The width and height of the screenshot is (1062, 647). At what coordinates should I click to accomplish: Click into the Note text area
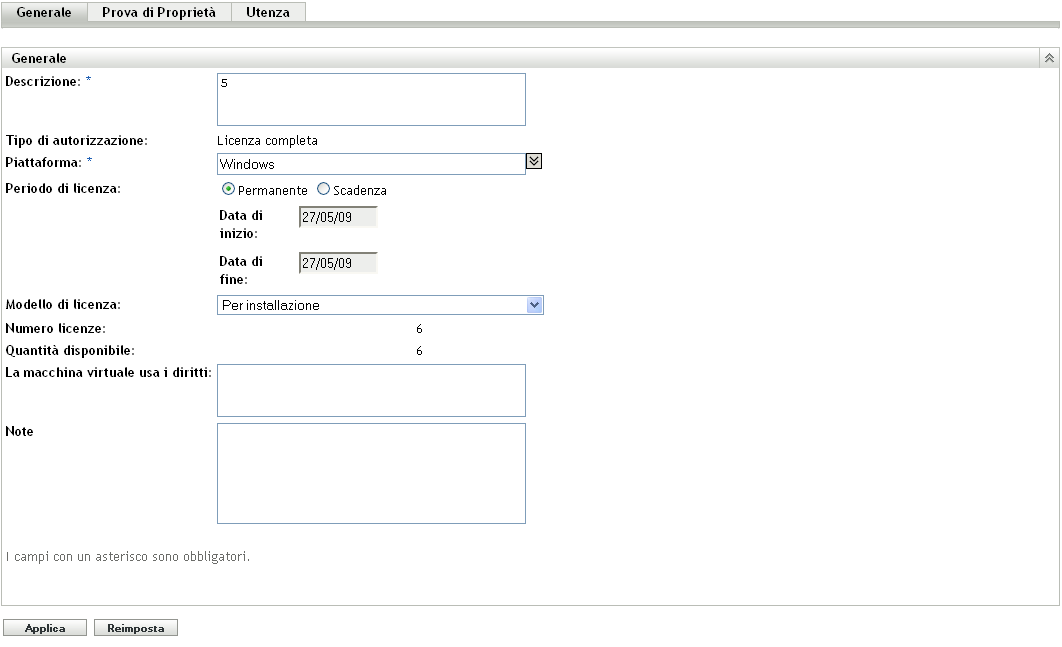click(x=371, y=474)
